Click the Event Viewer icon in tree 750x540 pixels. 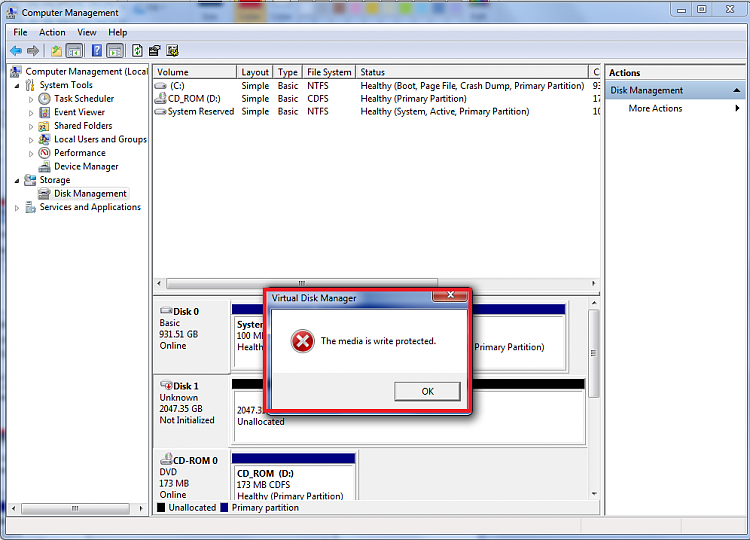tap(44, 112)
